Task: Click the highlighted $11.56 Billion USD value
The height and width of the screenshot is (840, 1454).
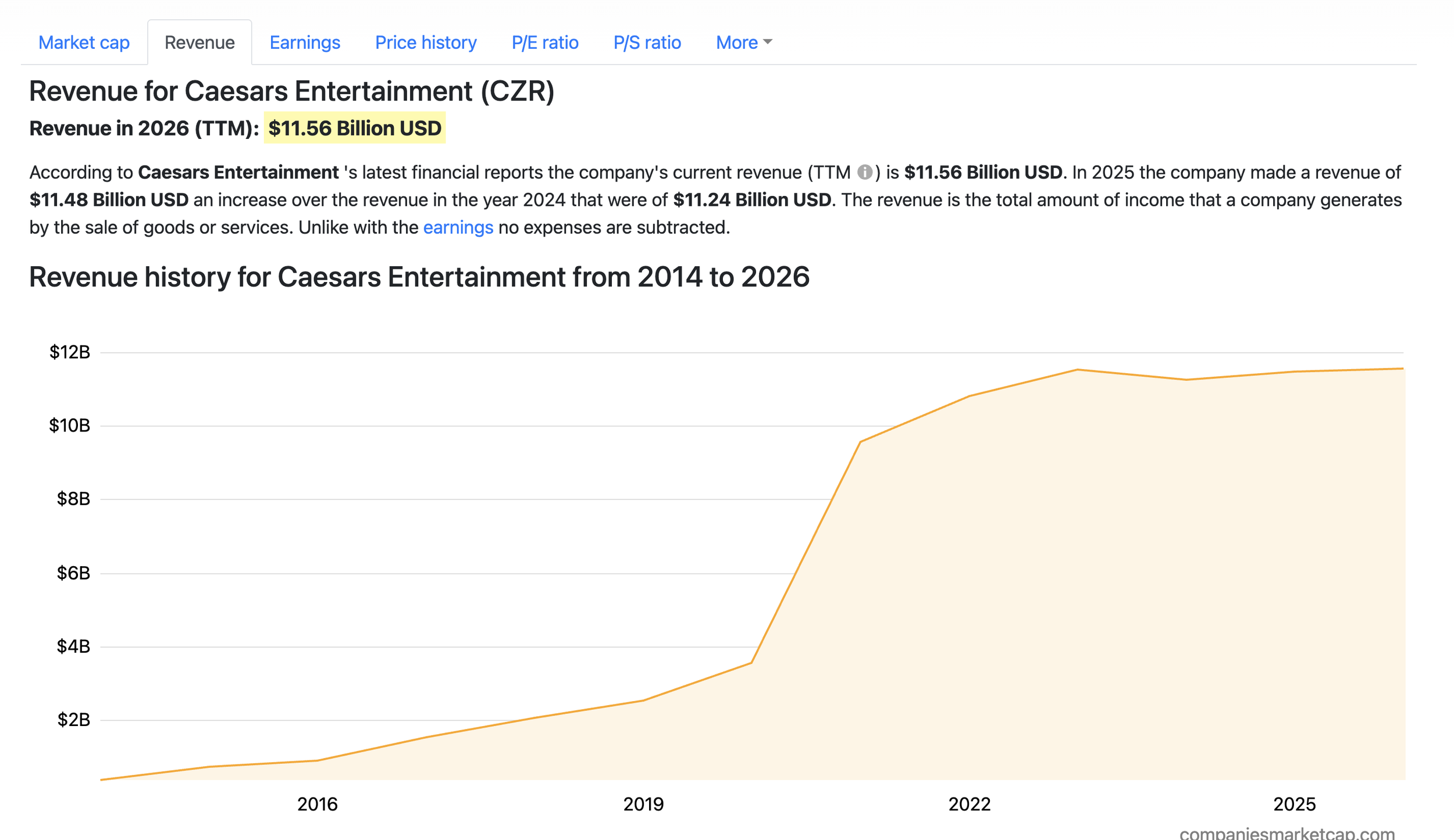Action: (x=355, y=128)
